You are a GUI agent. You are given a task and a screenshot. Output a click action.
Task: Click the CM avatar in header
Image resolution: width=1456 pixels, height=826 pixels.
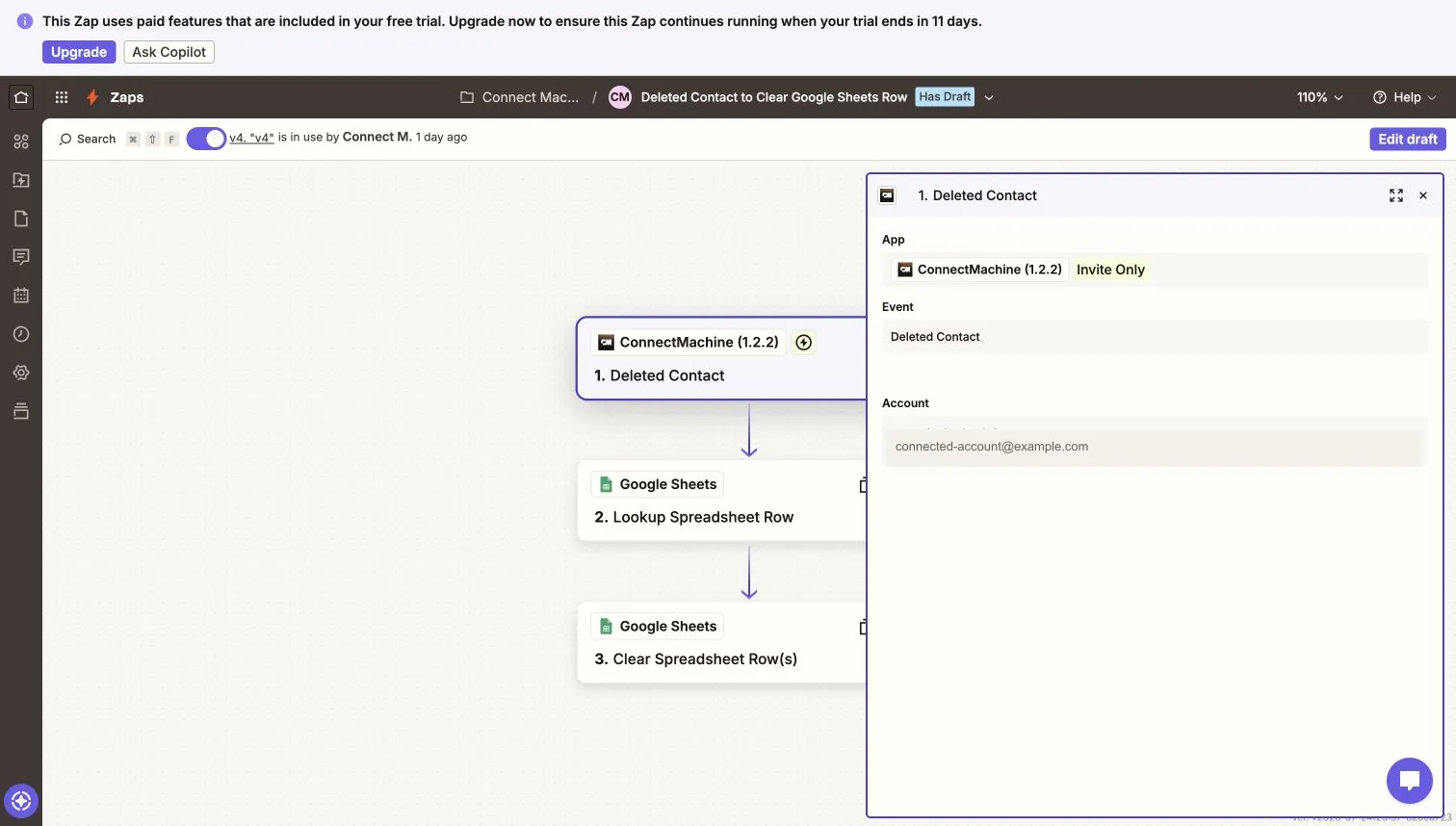click(620, 97)
